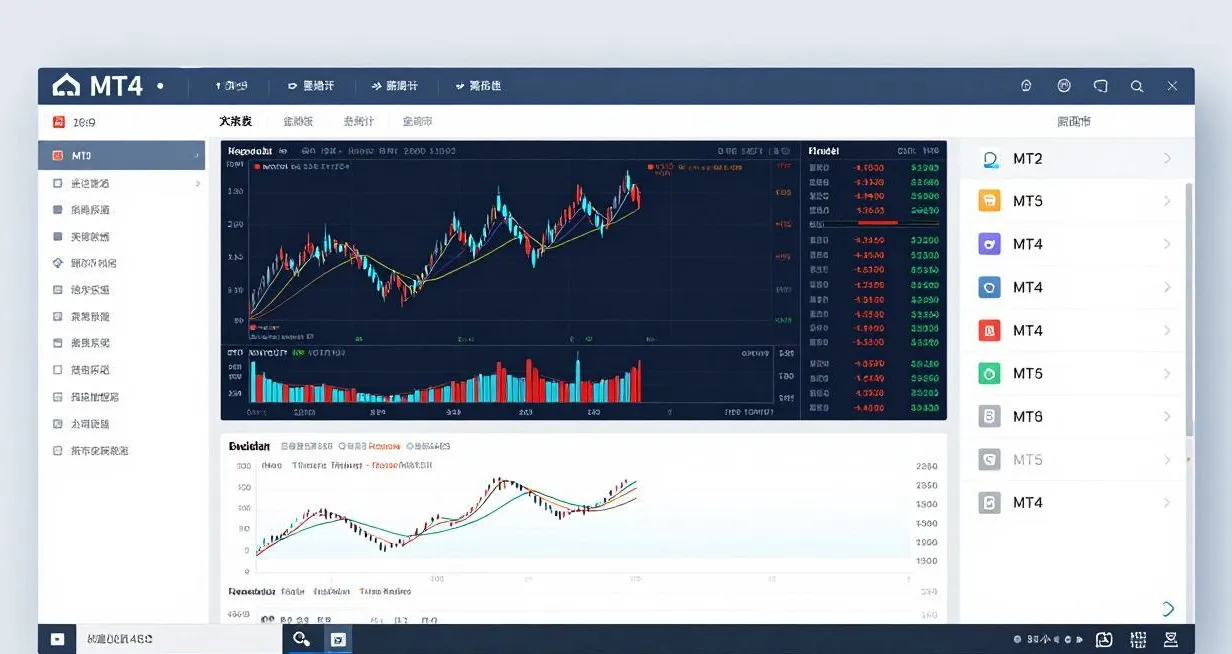This screenshot has height=654, width=1232.
Task: Click the magnifier icon in bottom taskbar
Action: point(301,639)
